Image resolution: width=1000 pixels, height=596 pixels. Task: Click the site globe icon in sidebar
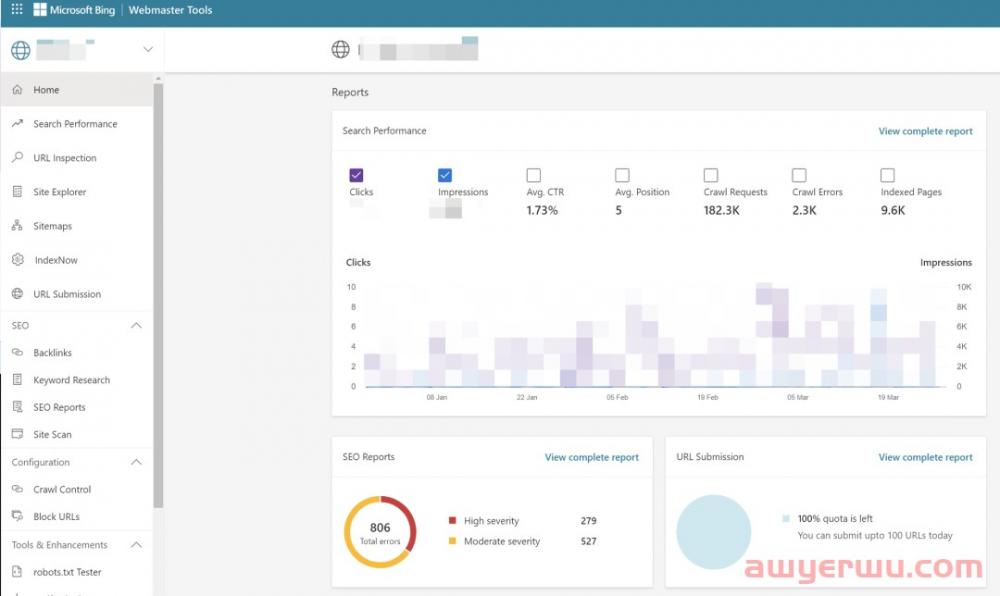point(20,50)
